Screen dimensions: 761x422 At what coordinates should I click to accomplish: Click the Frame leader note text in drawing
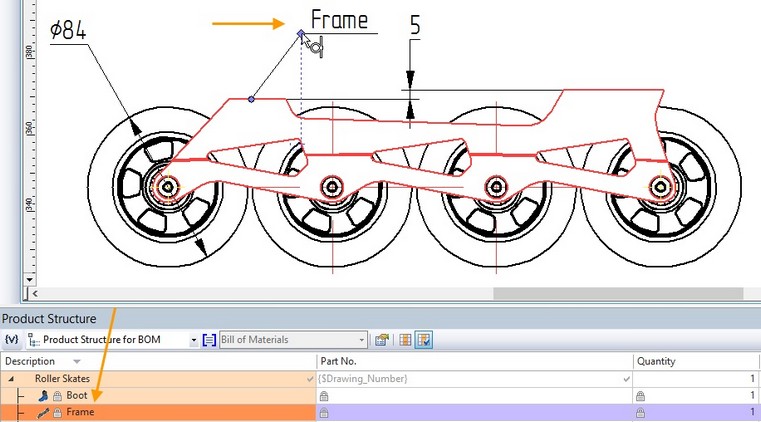coord(339,21)
